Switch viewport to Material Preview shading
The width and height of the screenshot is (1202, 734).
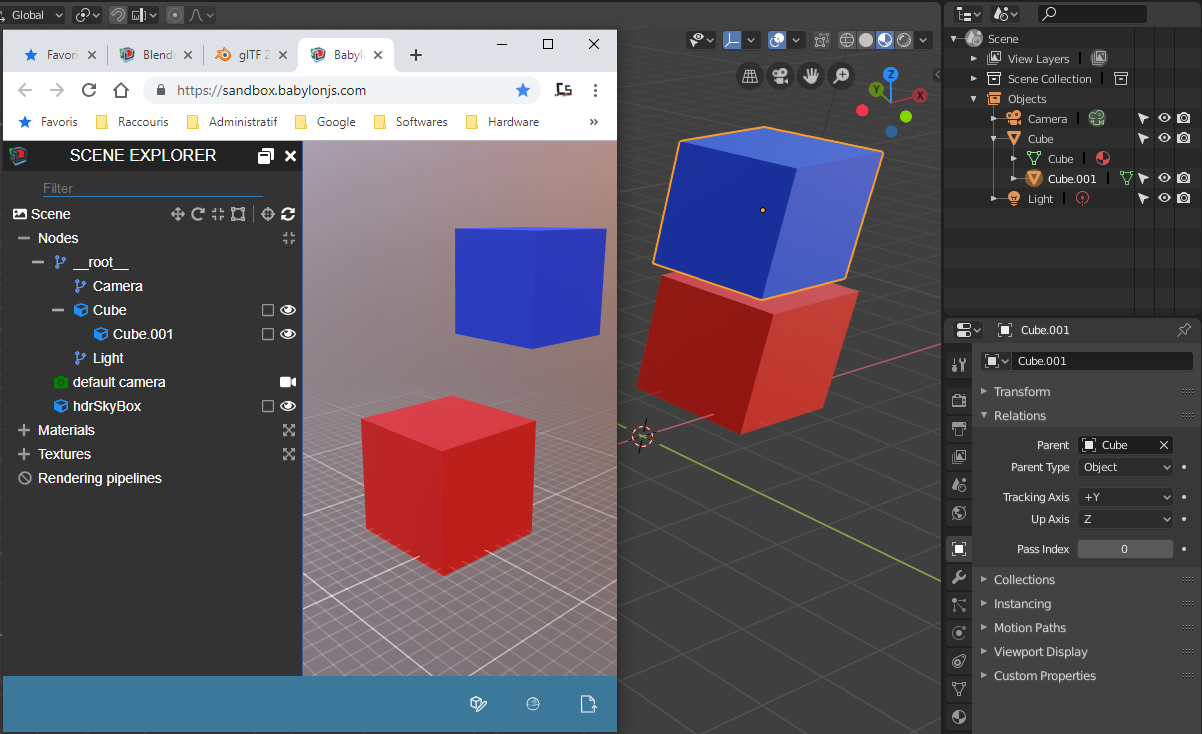(884, 38)
